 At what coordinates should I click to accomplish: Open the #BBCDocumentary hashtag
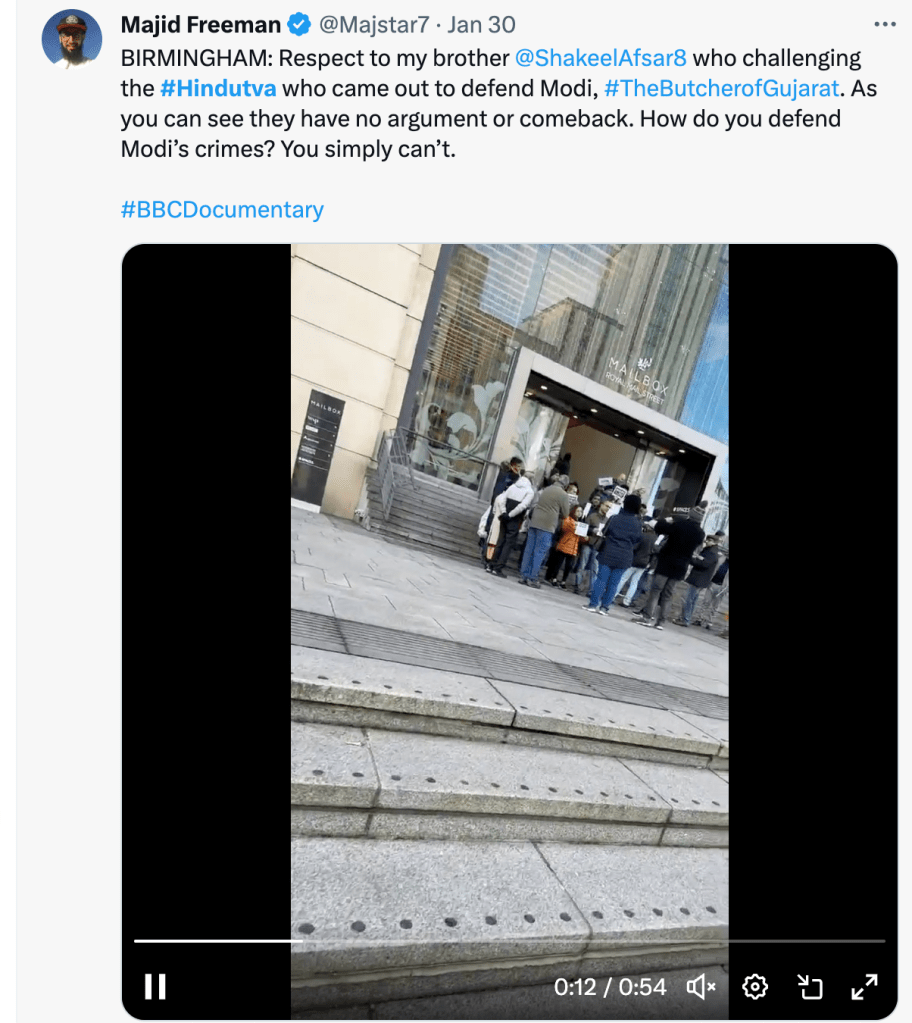[222, 209]
